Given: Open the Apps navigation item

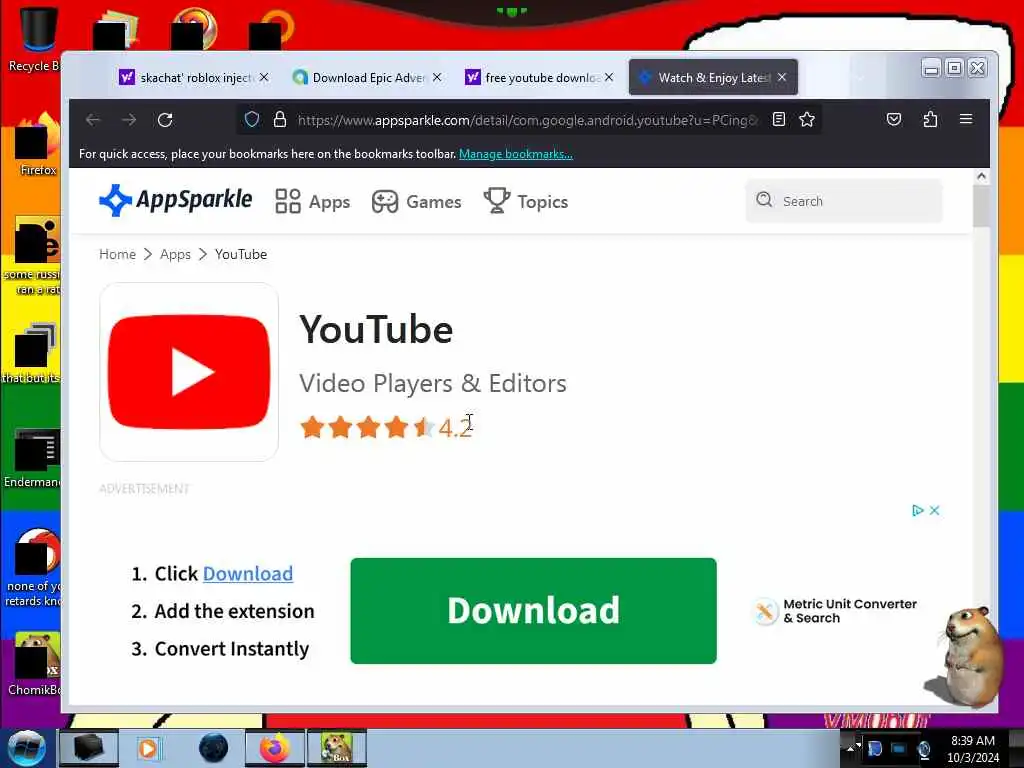Looking at the screenshot, I should click(x=312, y=202).
